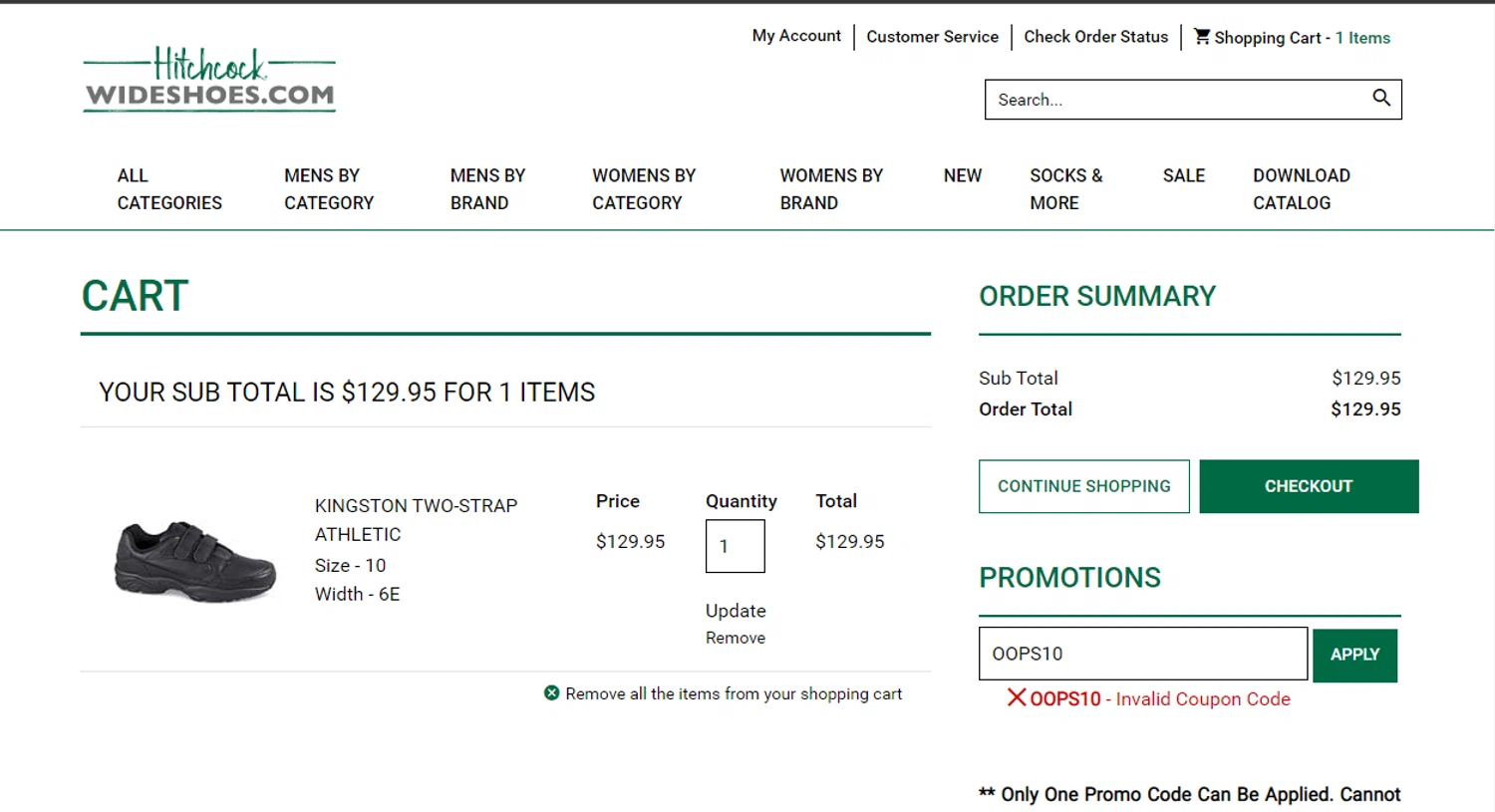Click the Sub Total $129.95 amount

1366,379
